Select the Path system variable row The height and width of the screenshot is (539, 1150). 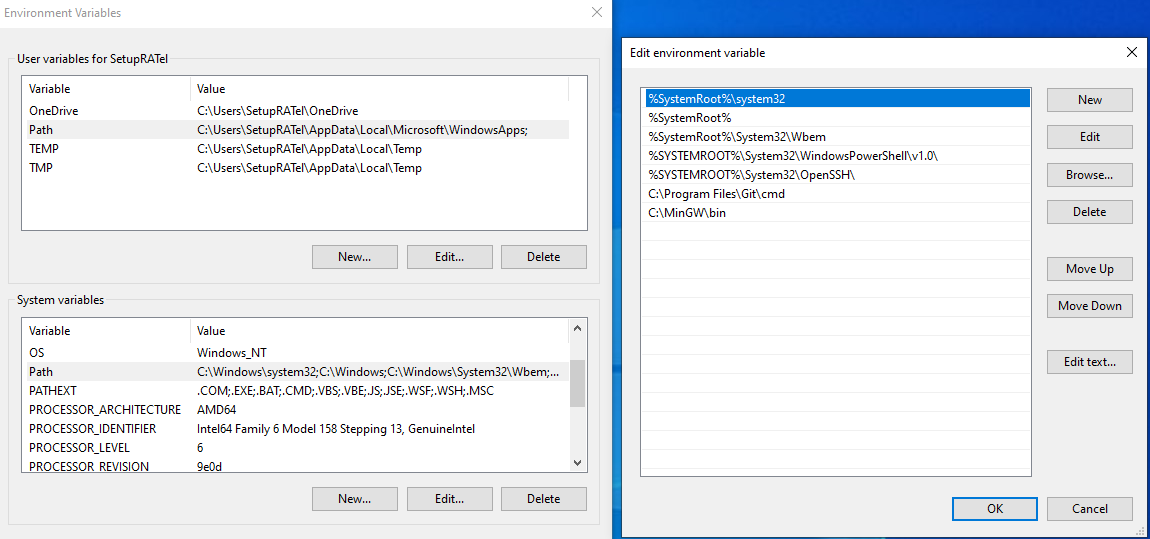(296, 372)
